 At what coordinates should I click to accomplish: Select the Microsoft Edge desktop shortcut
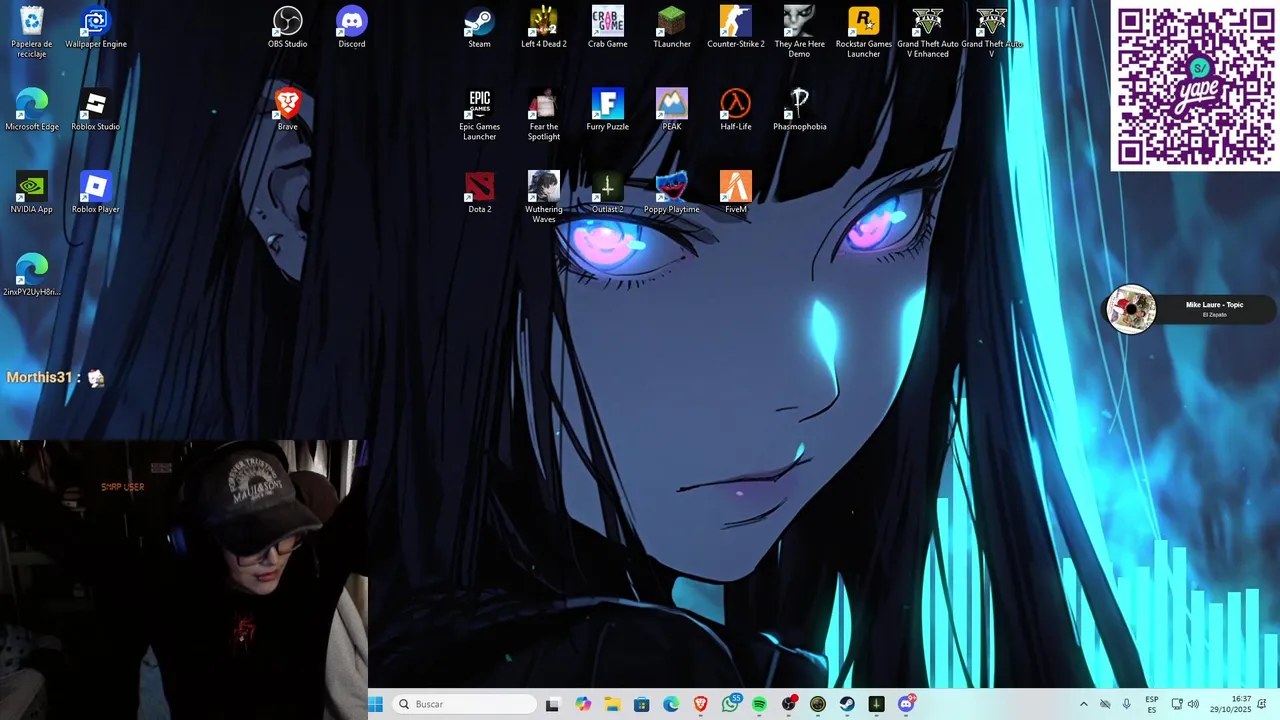coord(32,110)
